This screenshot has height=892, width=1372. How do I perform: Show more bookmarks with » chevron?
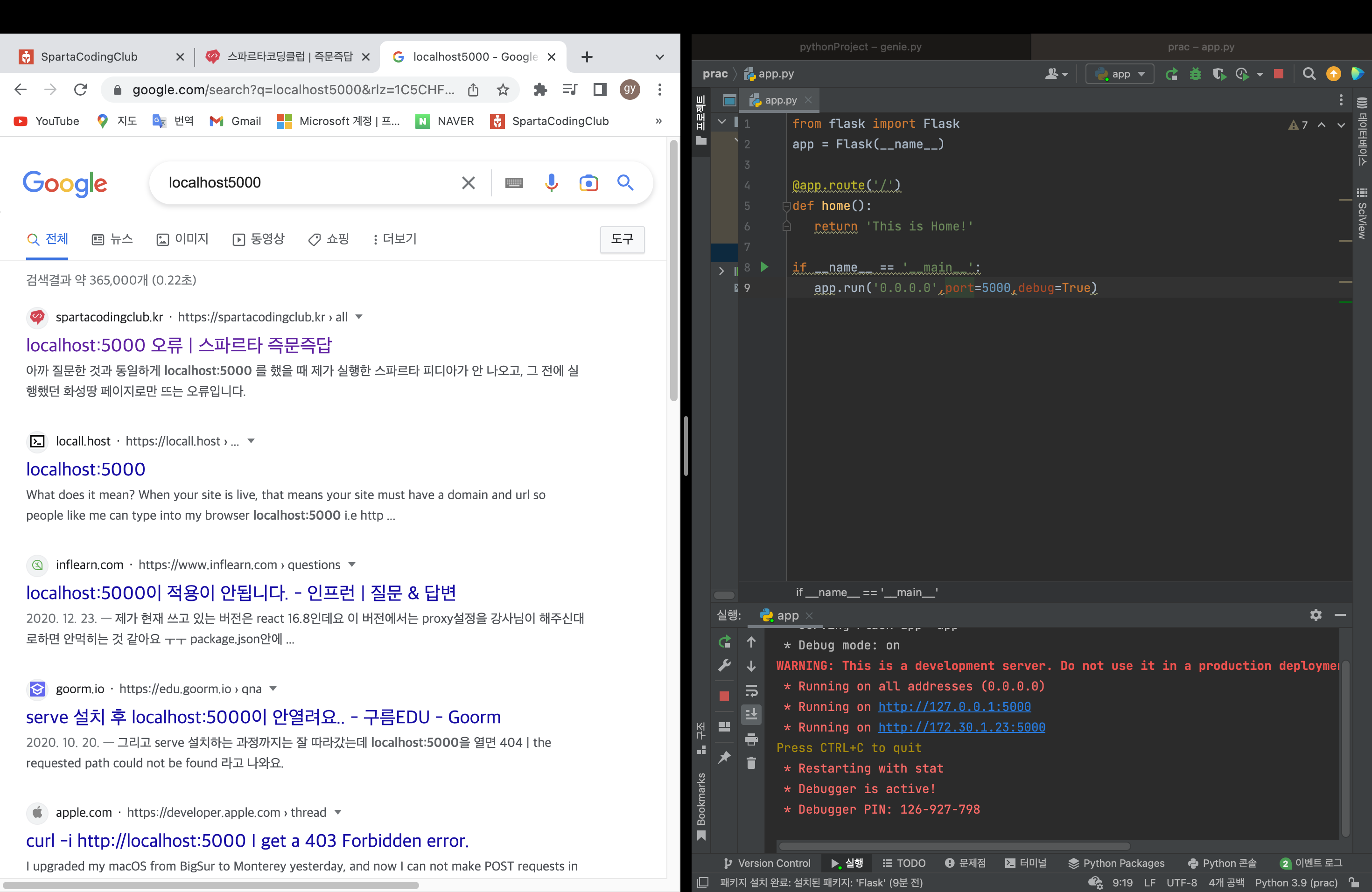pyautogui.click(x=659, y=121)
